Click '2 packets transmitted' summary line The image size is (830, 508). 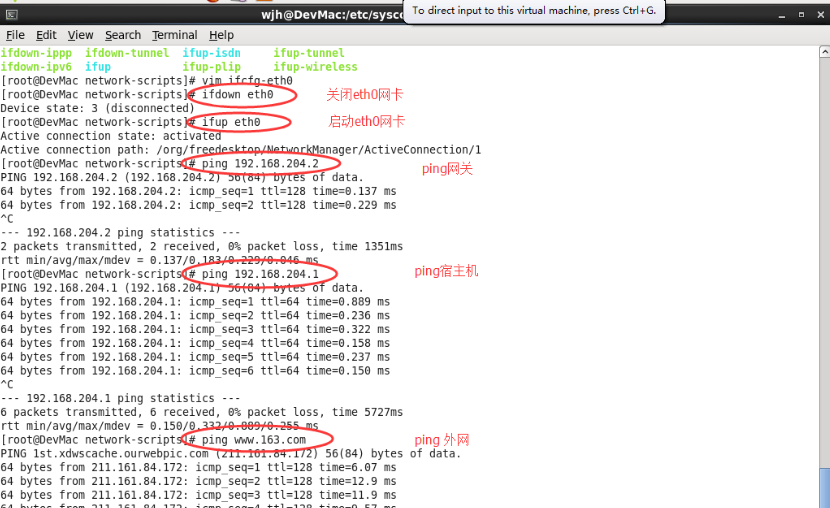(x=201, y=247)
